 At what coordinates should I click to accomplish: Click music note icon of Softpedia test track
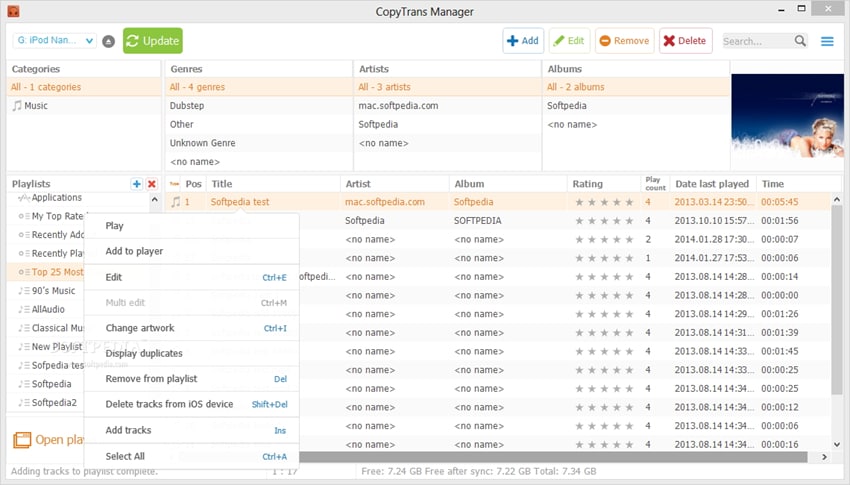(176, 202)
